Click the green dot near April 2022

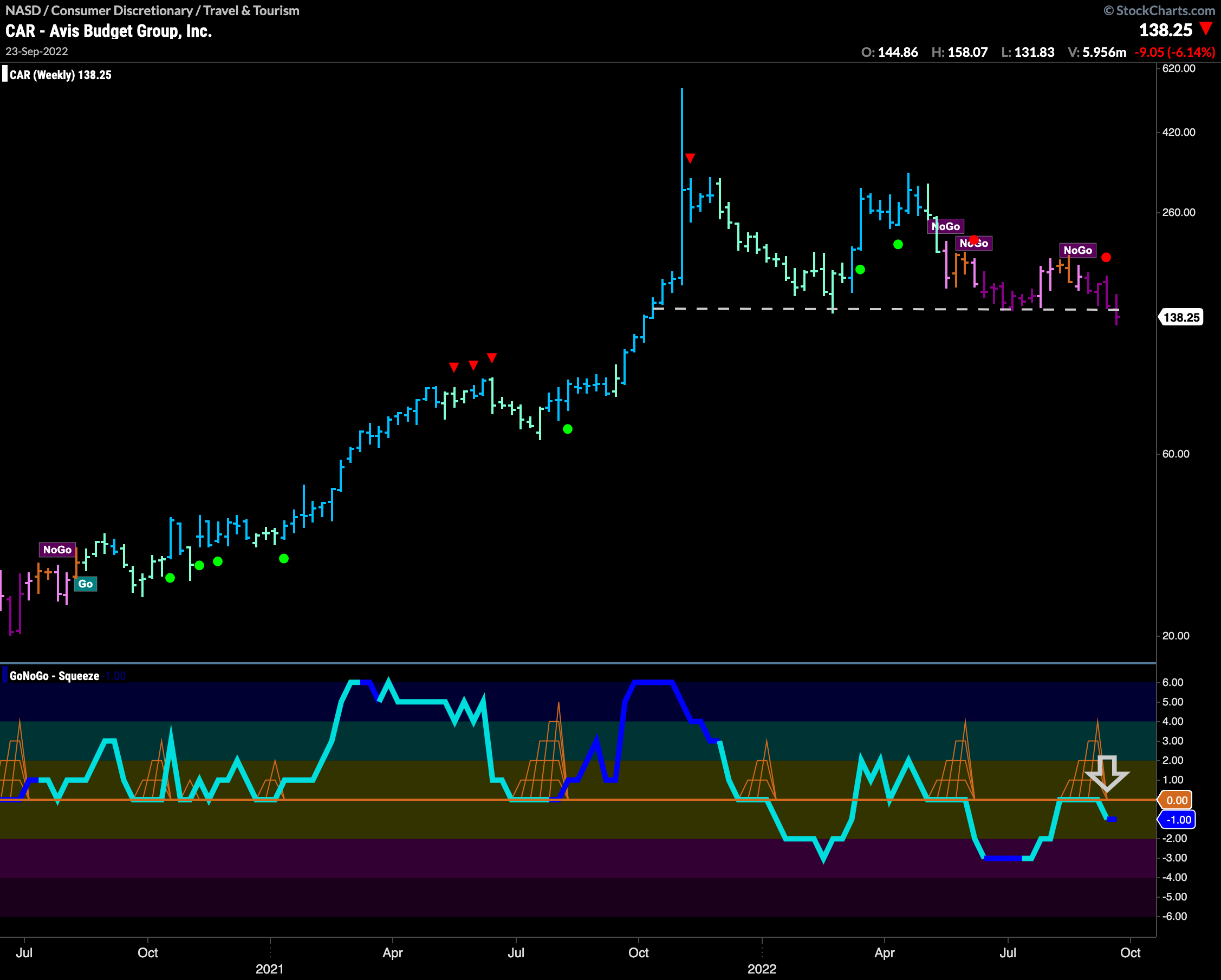(x=898, y=245)
